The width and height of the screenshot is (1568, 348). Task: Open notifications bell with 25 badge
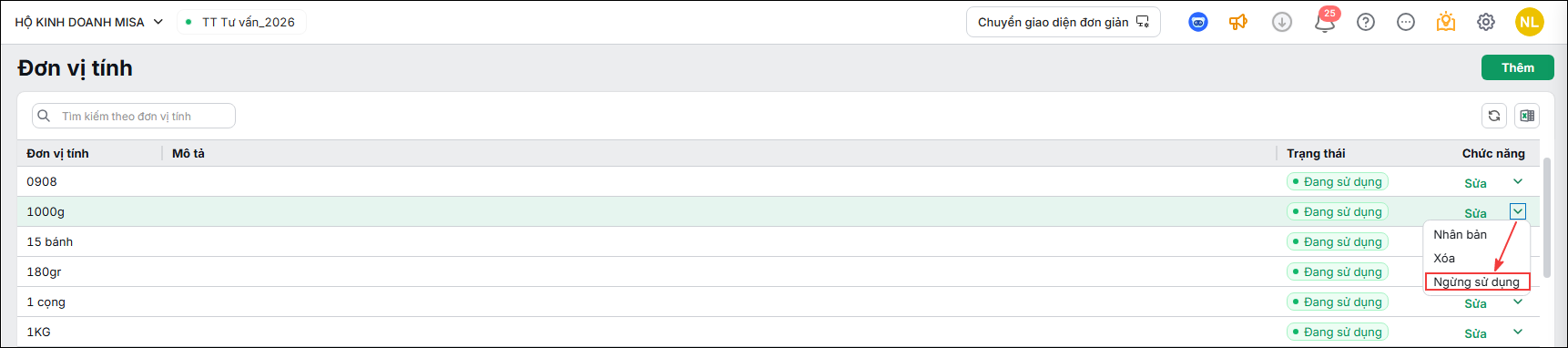click(1325, 21)
